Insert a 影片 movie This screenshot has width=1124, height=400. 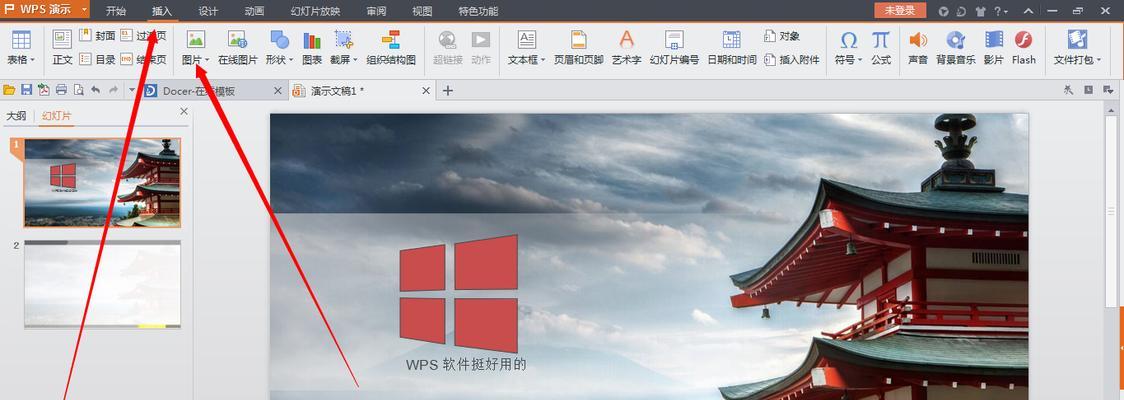(994, 48)
